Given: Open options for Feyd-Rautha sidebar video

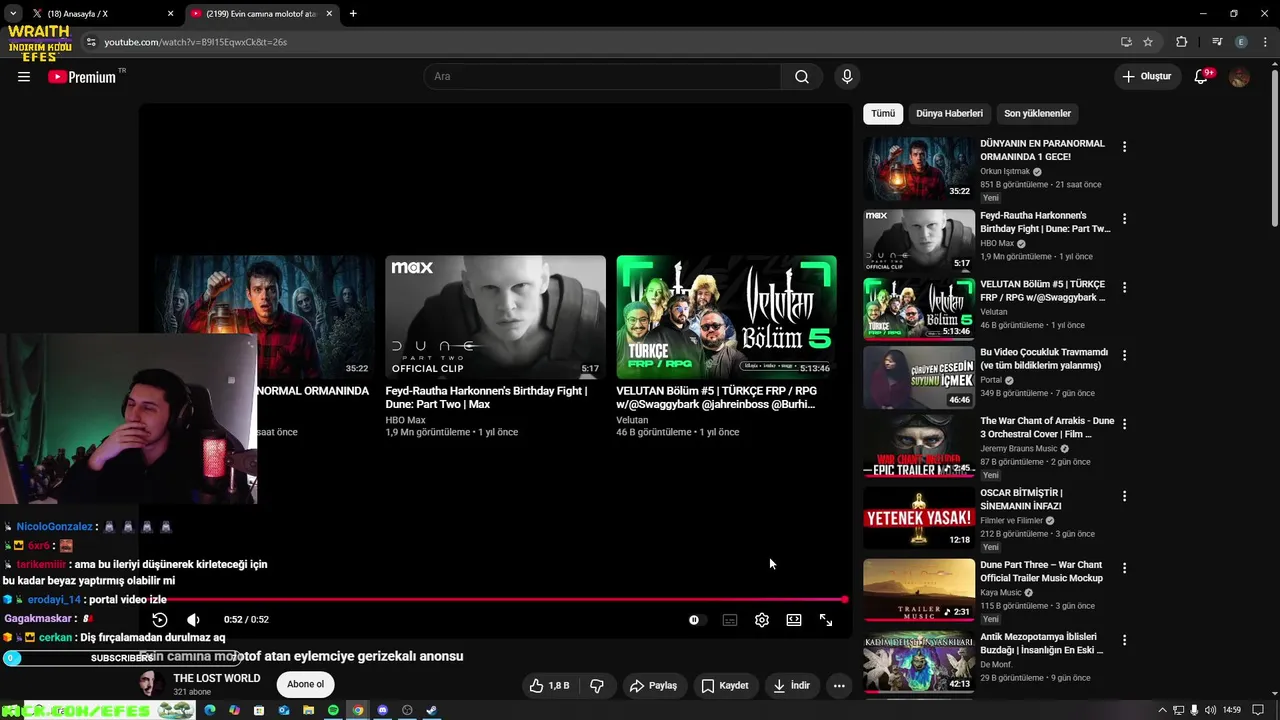Looking at the screenshot, I should [x=1124, y=219].
